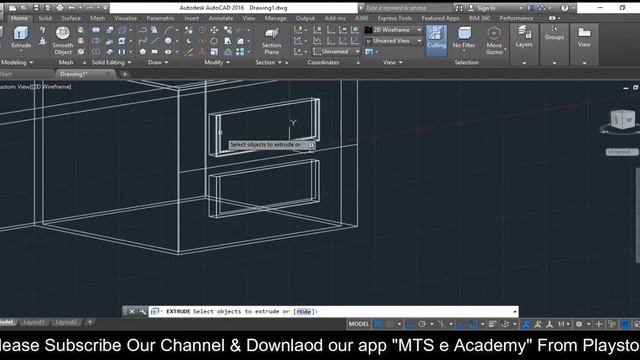The image size is (640, 360).
Task: Click the Move Gizmo icon
Action: pos(494,33)
